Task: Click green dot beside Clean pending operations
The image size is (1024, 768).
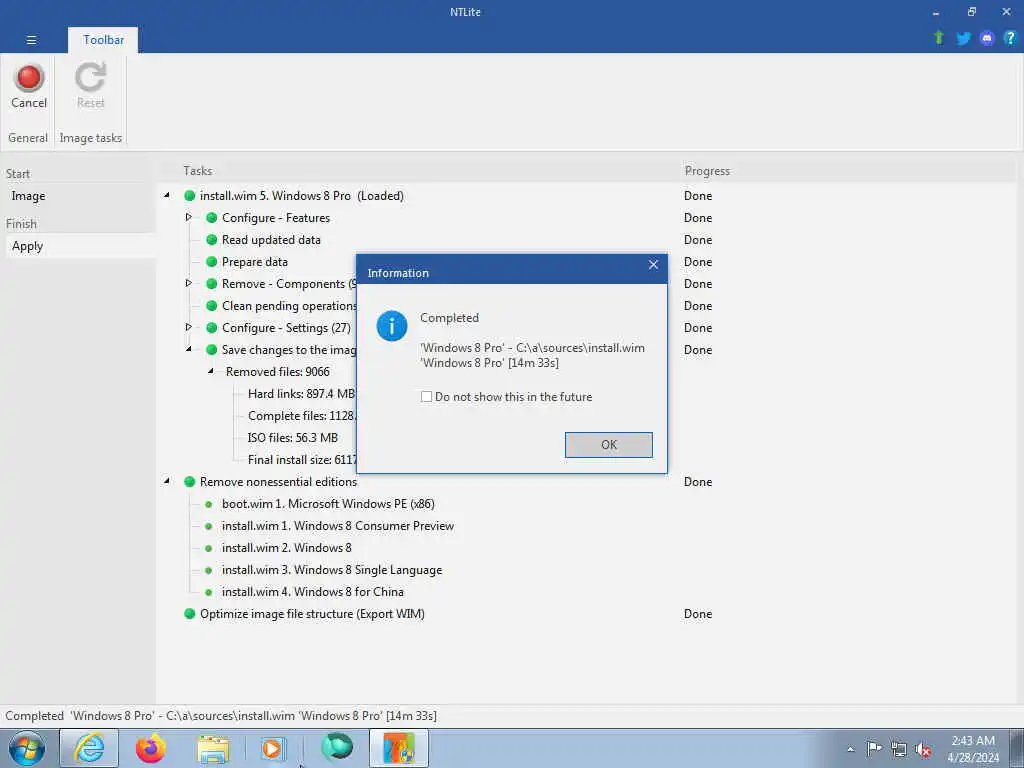Action: (x=211, y=306)
